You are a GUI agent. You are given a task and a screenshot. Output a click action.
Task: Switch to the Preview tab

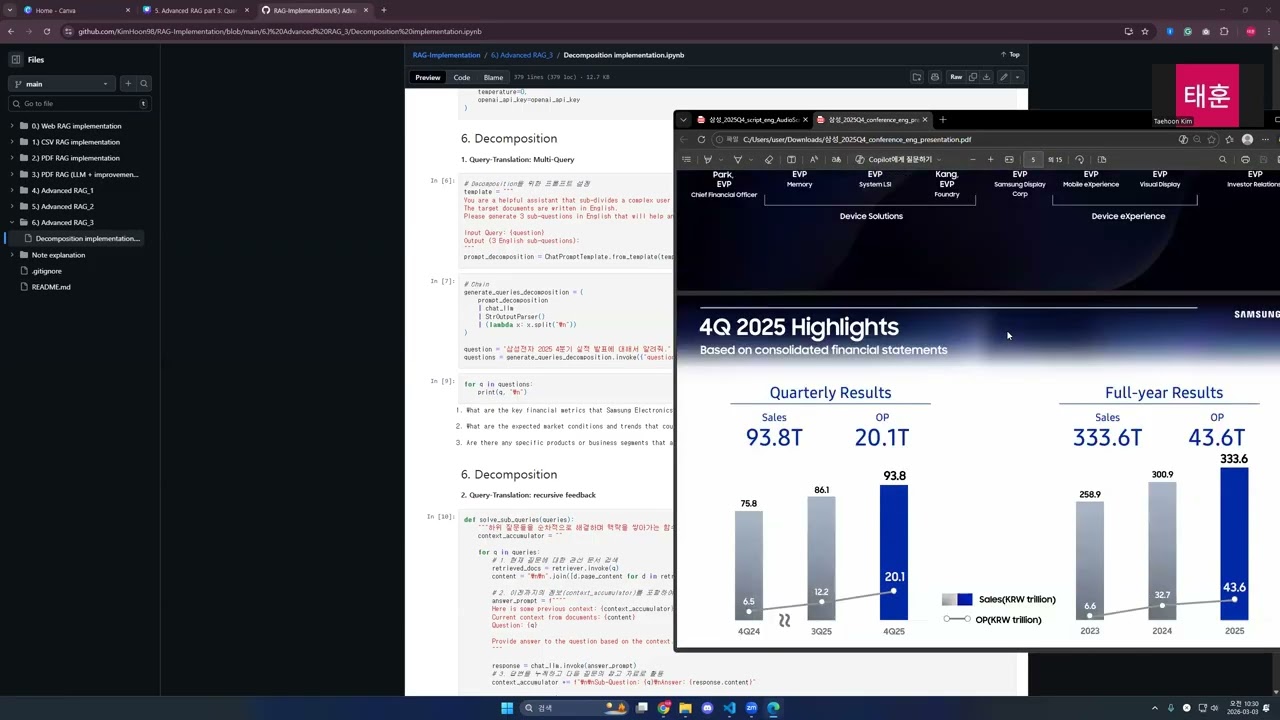click(x=428, y=77)
